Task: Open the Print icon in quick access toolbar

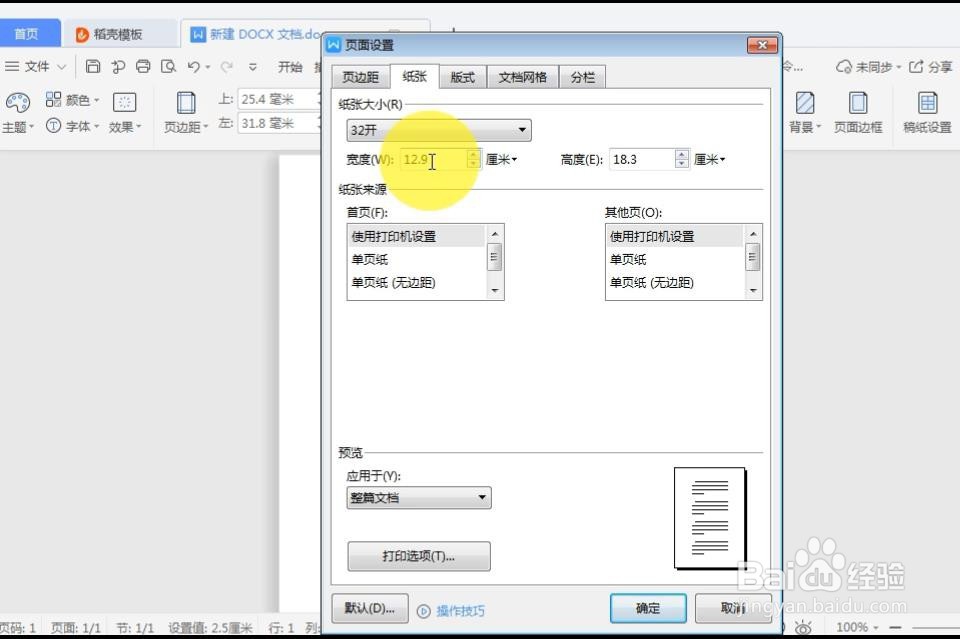Action: [142, 66]
